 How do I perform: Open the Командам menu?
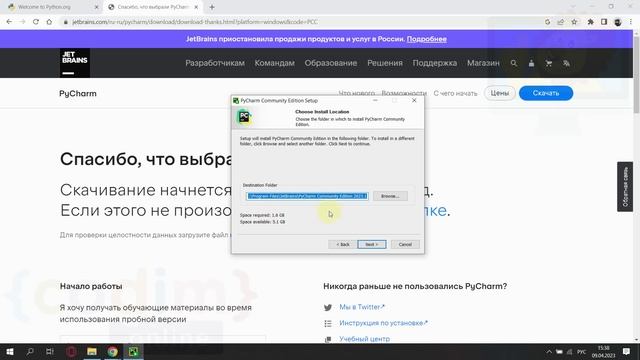274,63
